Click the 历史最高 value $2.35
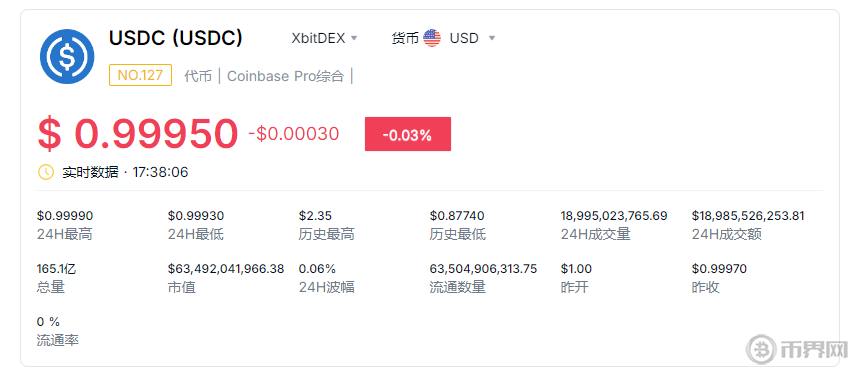Viewport: 859px width, 377px height. pyautogui.click(x=315, y=216)
